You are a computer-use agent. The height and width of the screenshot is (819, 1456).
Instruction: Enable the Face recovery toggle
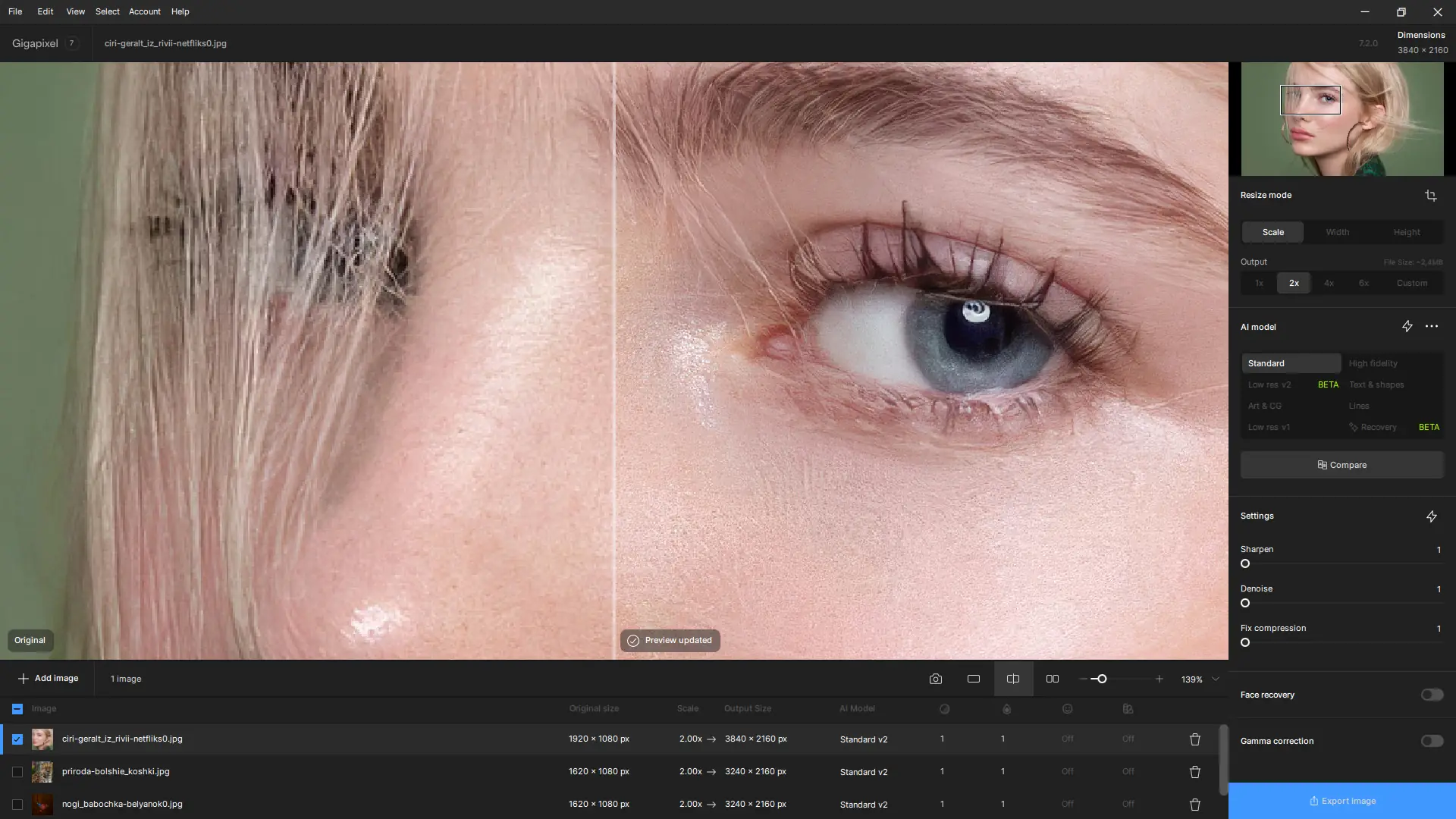[1431, 695]
